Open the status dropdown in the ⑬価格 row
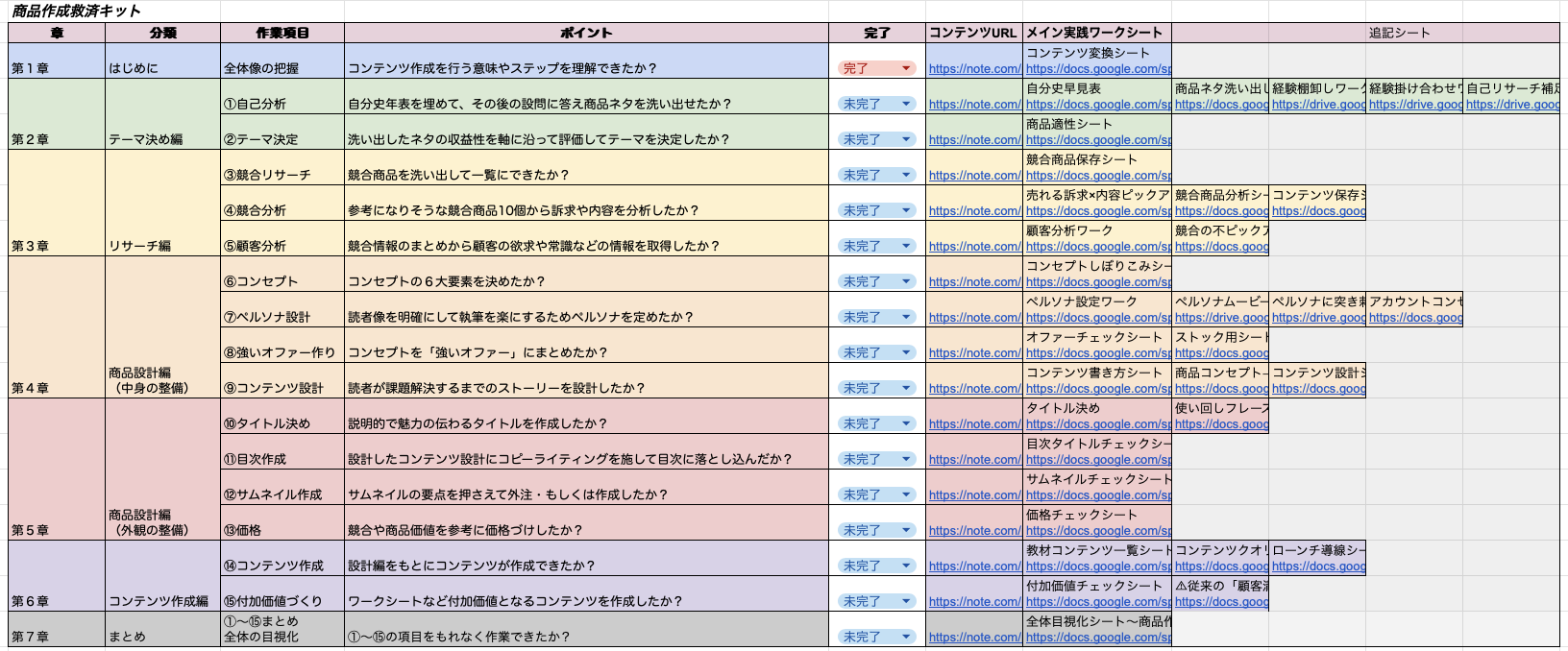The height and width of the screenshot is (651, 1568). tap(876, 530)
